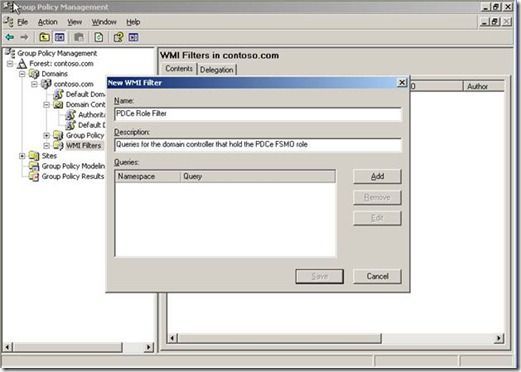Click the WMI Filters folder icon
The height and width of the screenshot is (372, 521).
[x=58, y=146]
